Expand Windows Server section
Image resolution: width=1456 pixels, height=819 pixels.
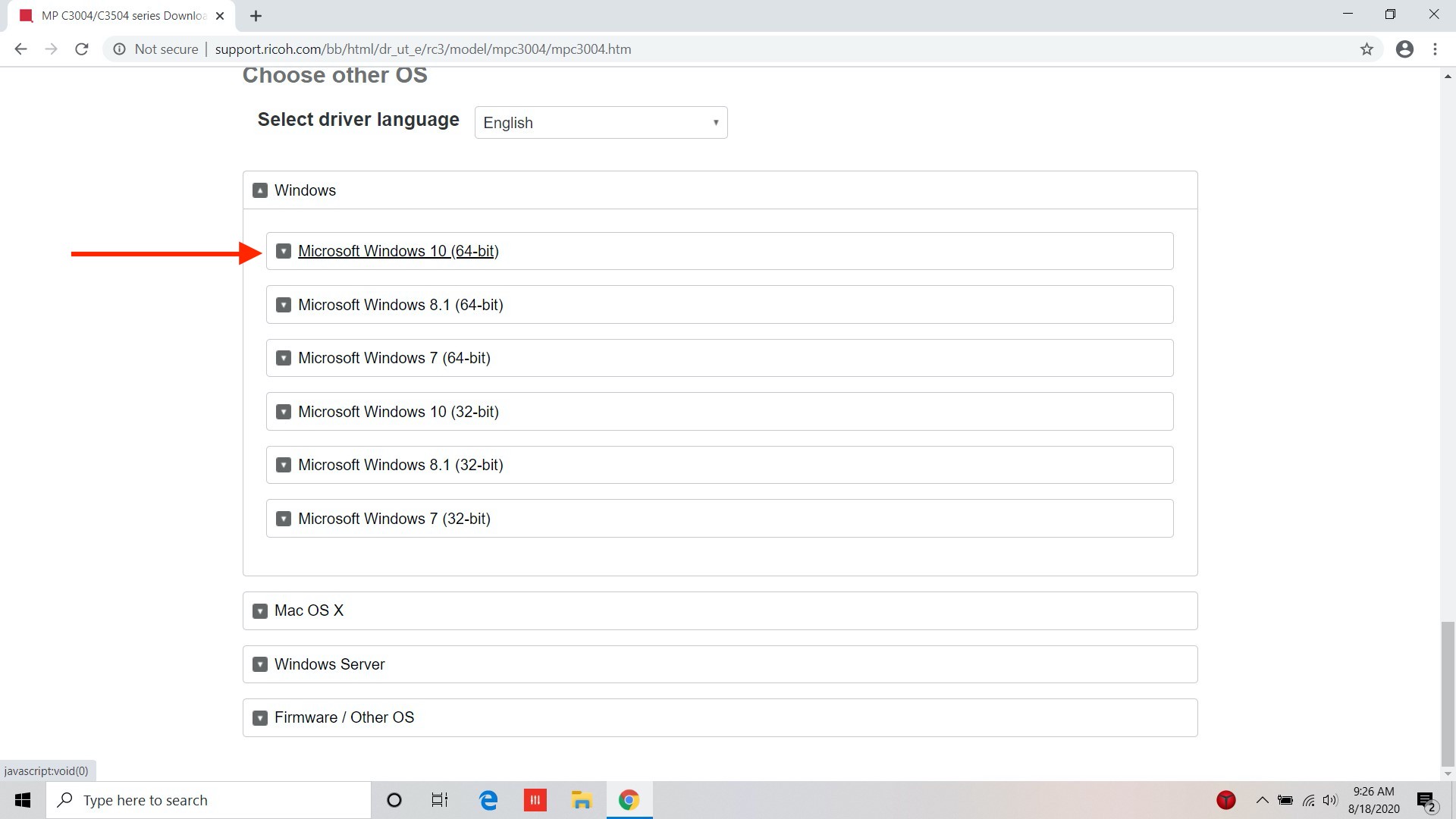329,664
